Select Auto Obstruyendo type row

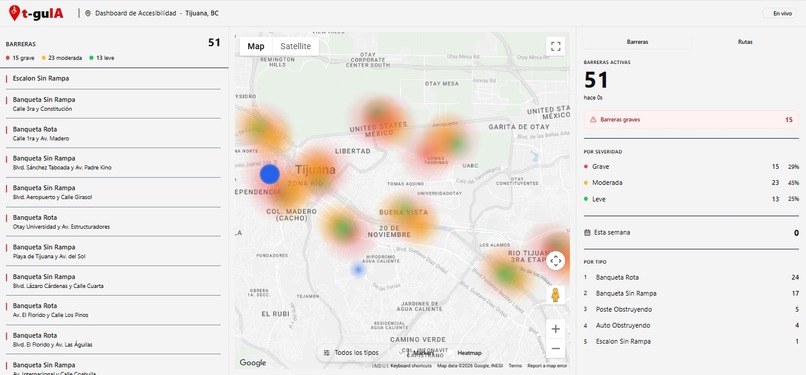(x=691, y=325)
